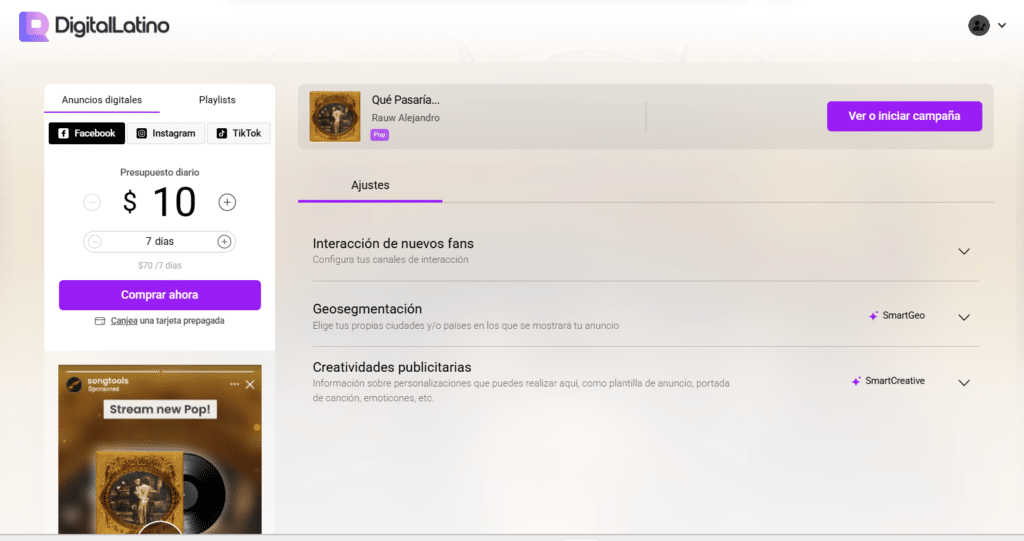This screenshot has height=541, width=1024.
Task: Expand the Geosegmentación section
Action: click(963, 317)
